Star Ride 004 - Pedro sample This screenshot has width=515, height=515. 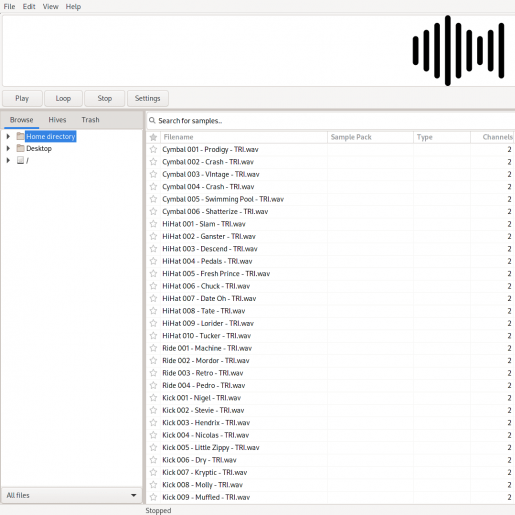(153, 385)
